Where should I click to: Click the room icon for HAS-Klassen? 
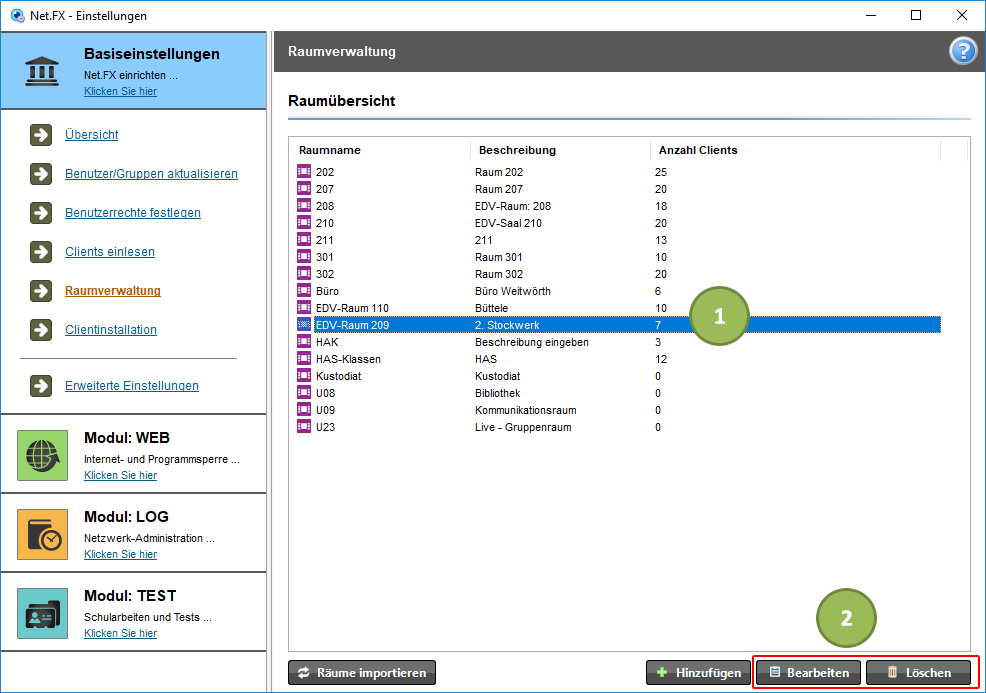tap(304, 358)
